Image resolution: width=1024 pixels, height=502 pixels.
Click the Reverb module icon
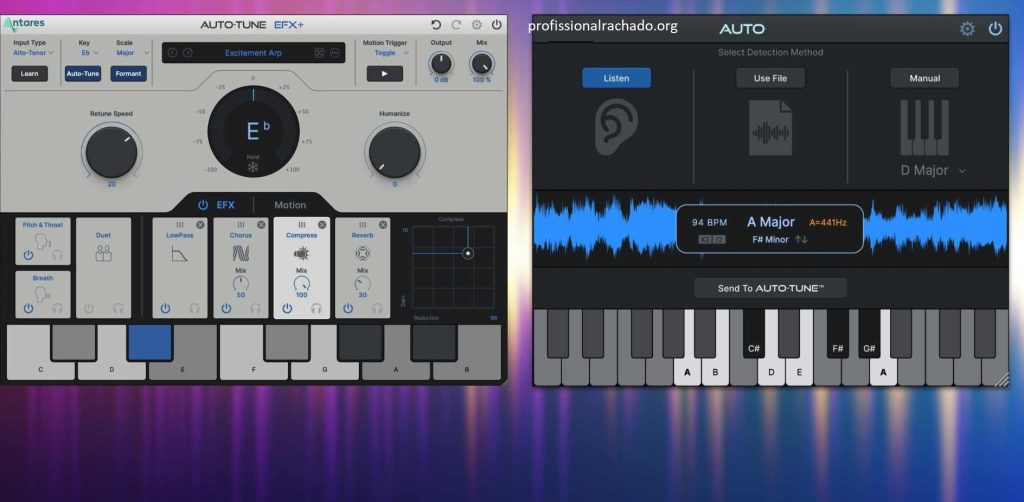click(362, 253)
